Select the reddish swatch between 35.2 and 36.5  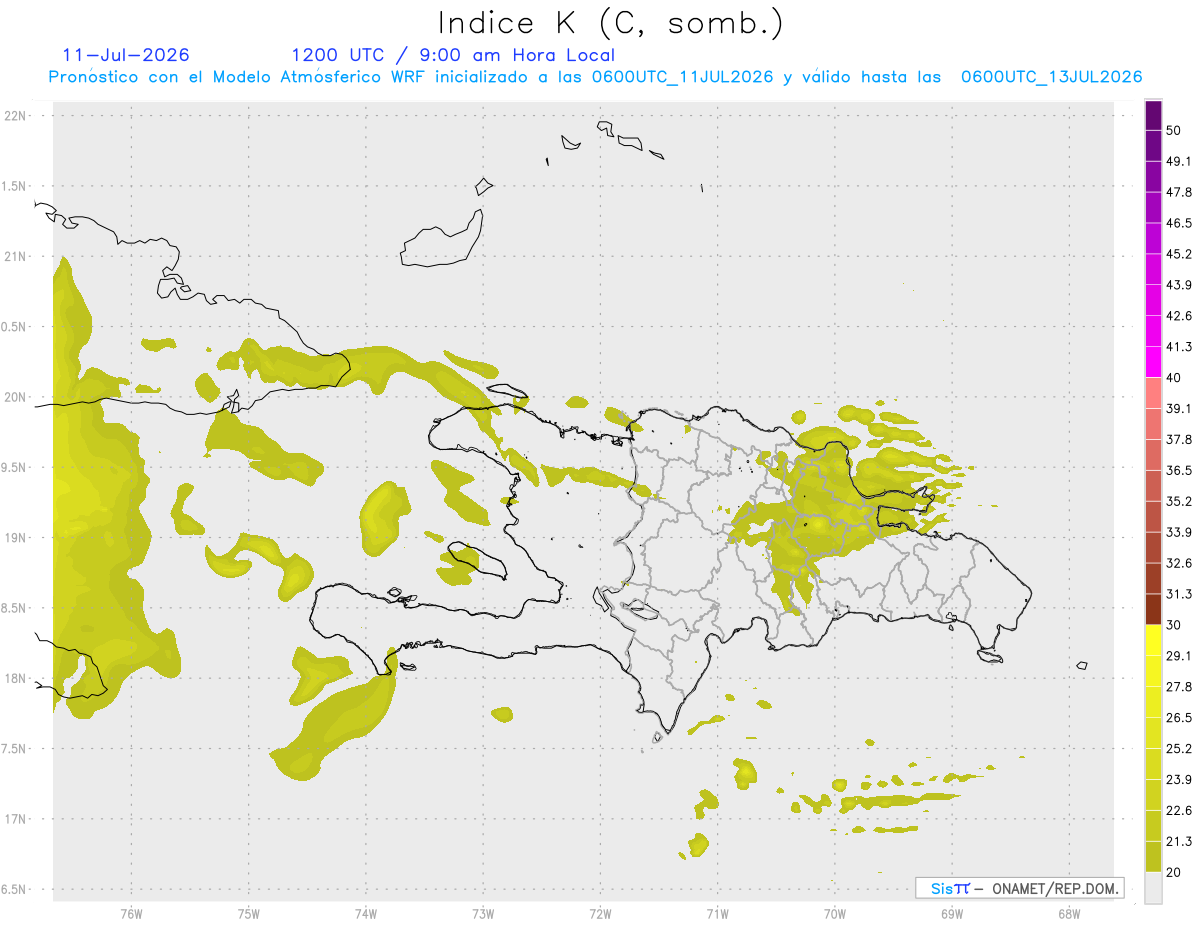pyautogui.click(x=1154, y=485)
